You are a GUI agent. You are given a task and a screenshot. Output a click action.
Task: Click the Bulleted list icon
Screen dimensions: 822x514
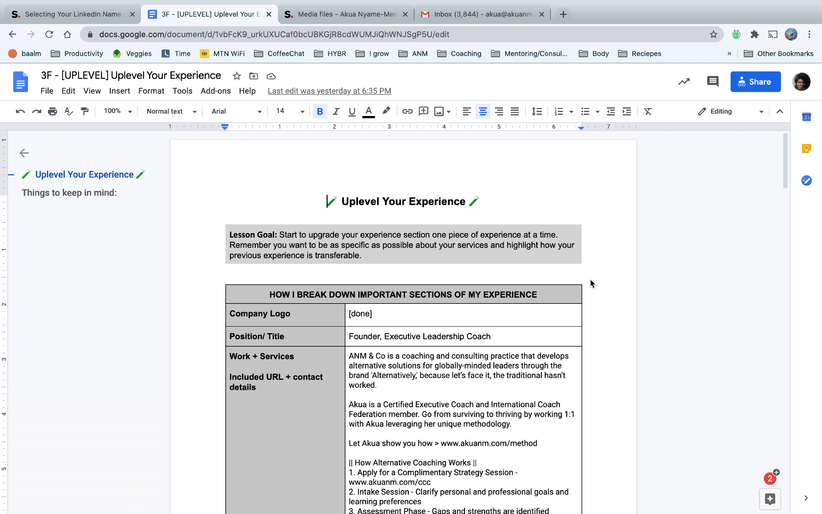coord(585,111)
